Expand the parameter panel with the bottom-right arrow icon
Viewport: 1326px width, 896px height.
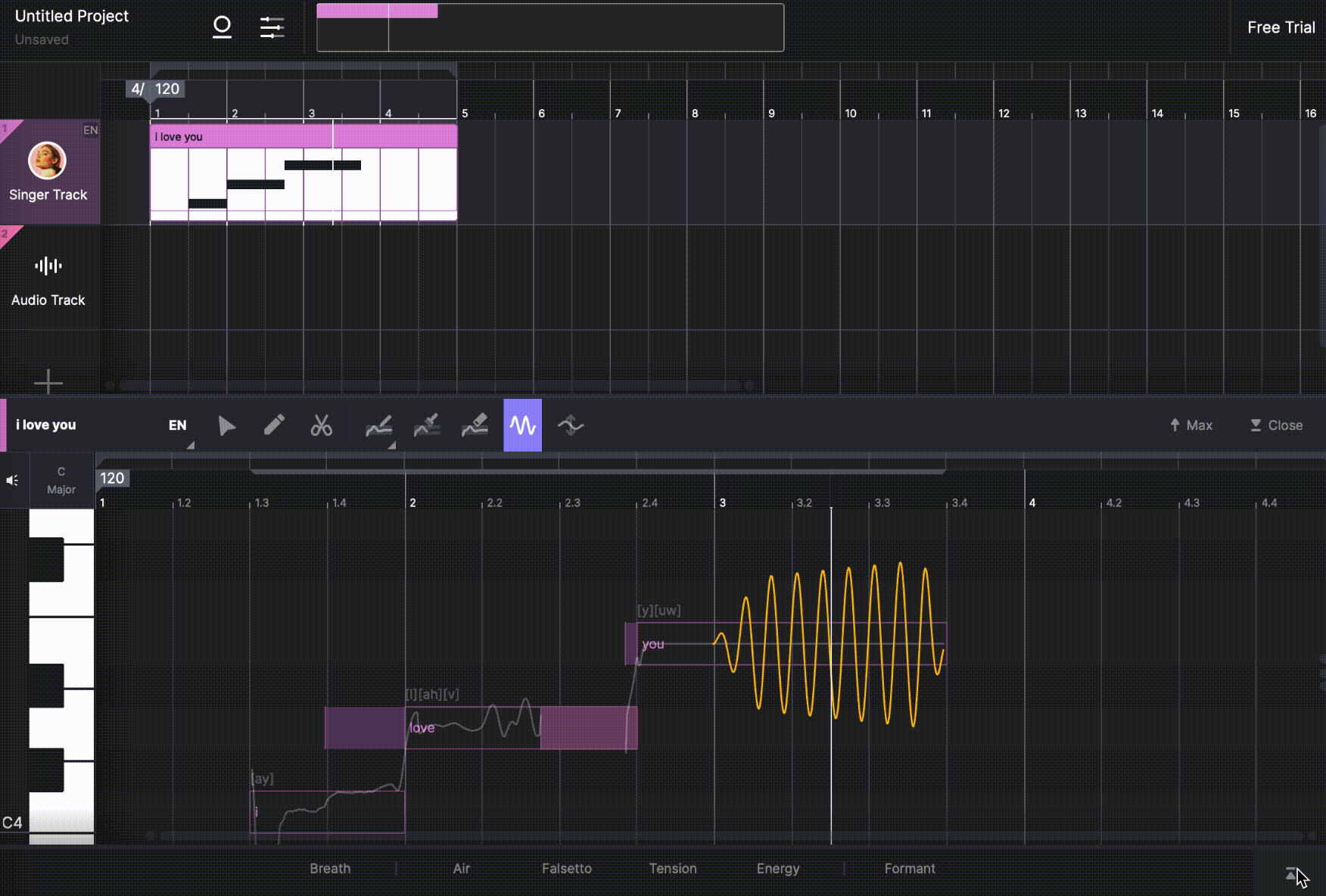[1291, 874]
